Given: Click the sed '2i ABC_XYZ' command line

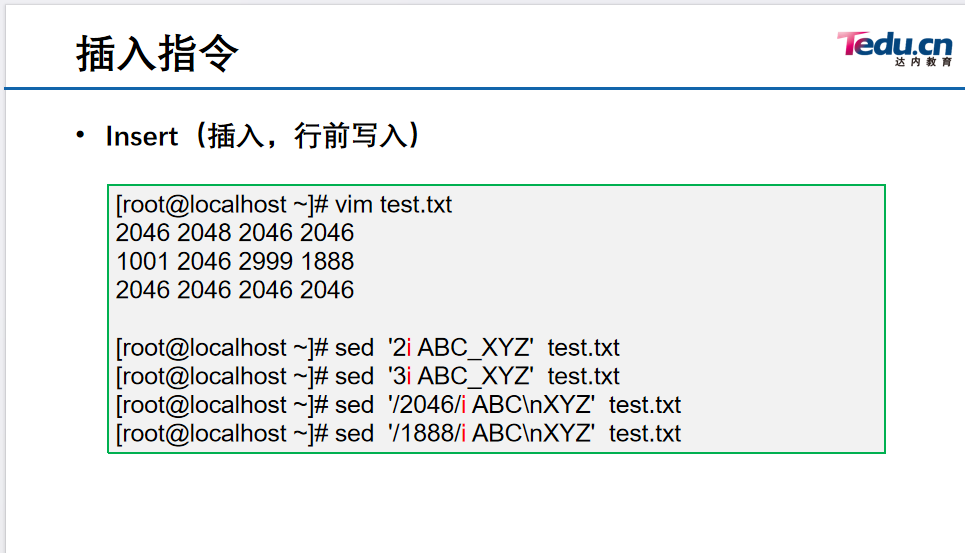Looking at the screenshot, I should (x=367, y=348).
